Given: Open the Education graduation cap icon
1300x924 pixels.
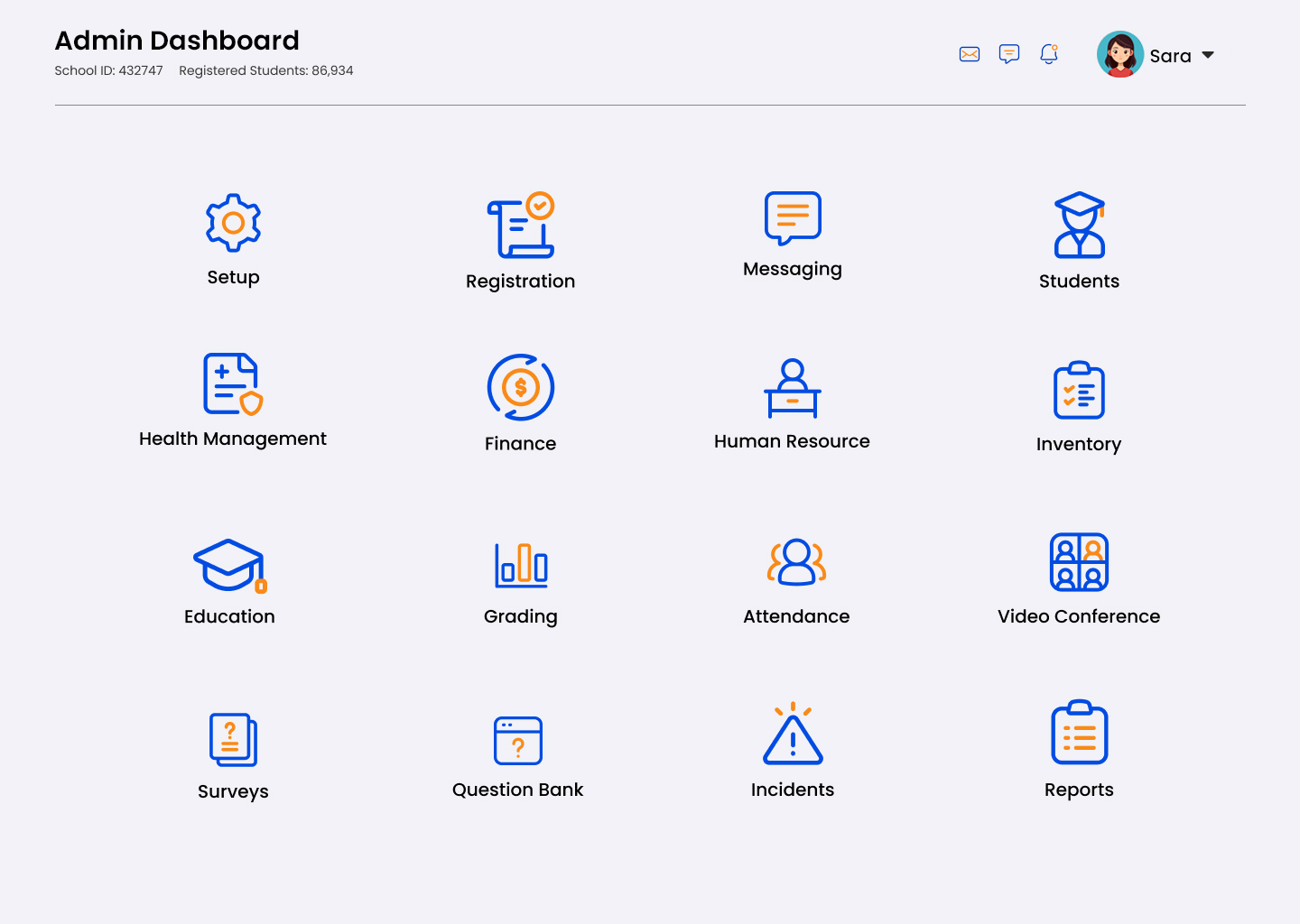Looking at the screenshot, I should (230, 566).
